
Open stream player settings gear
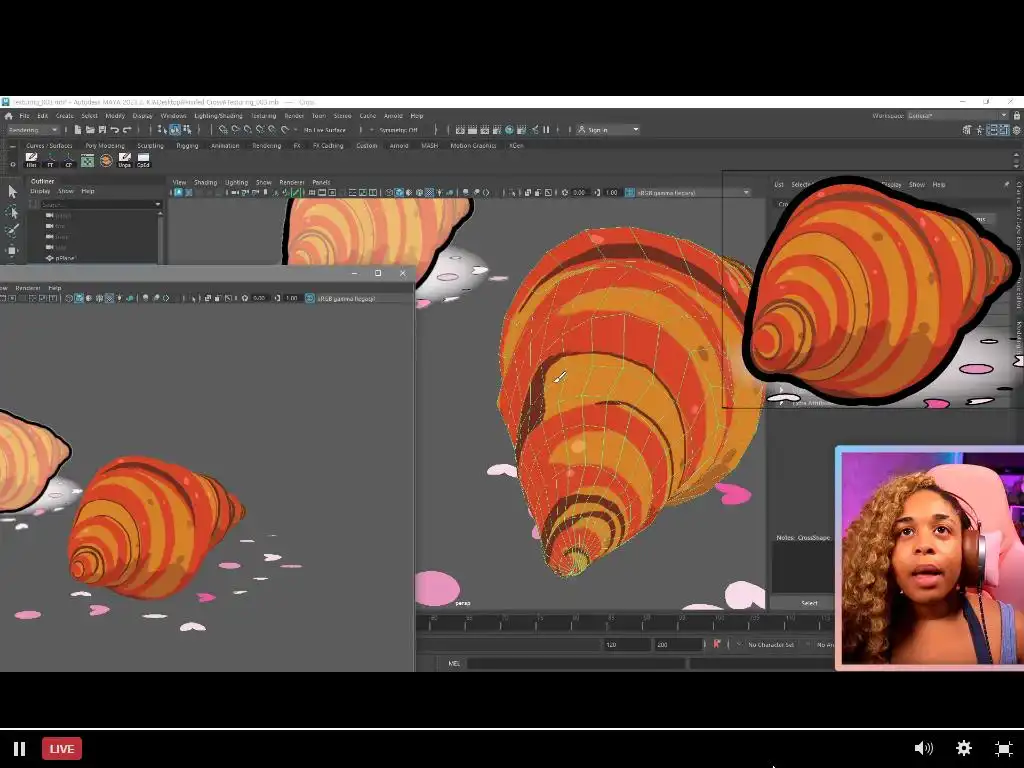coord(964,748)
